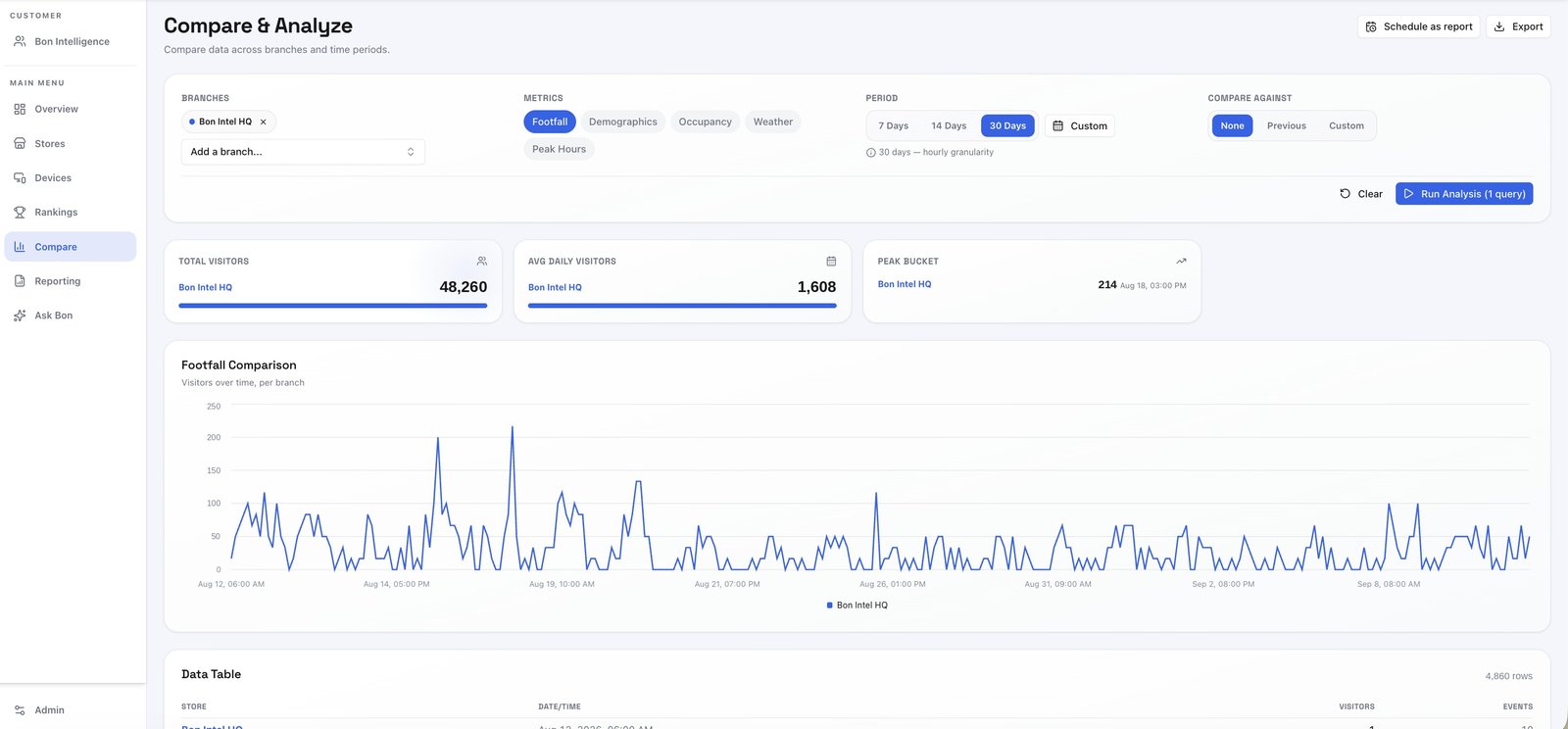Choose the Custom option under Compare Against
The width and height of the screenshot is (1568, 729).
click(1347, 125)
